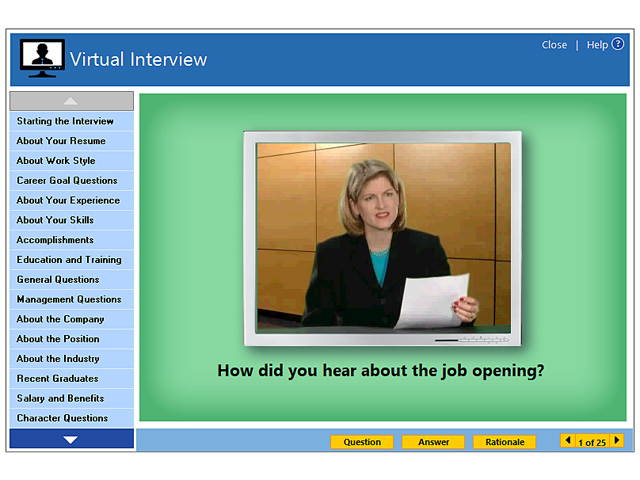Go to the next question arrow

[617, 441]
